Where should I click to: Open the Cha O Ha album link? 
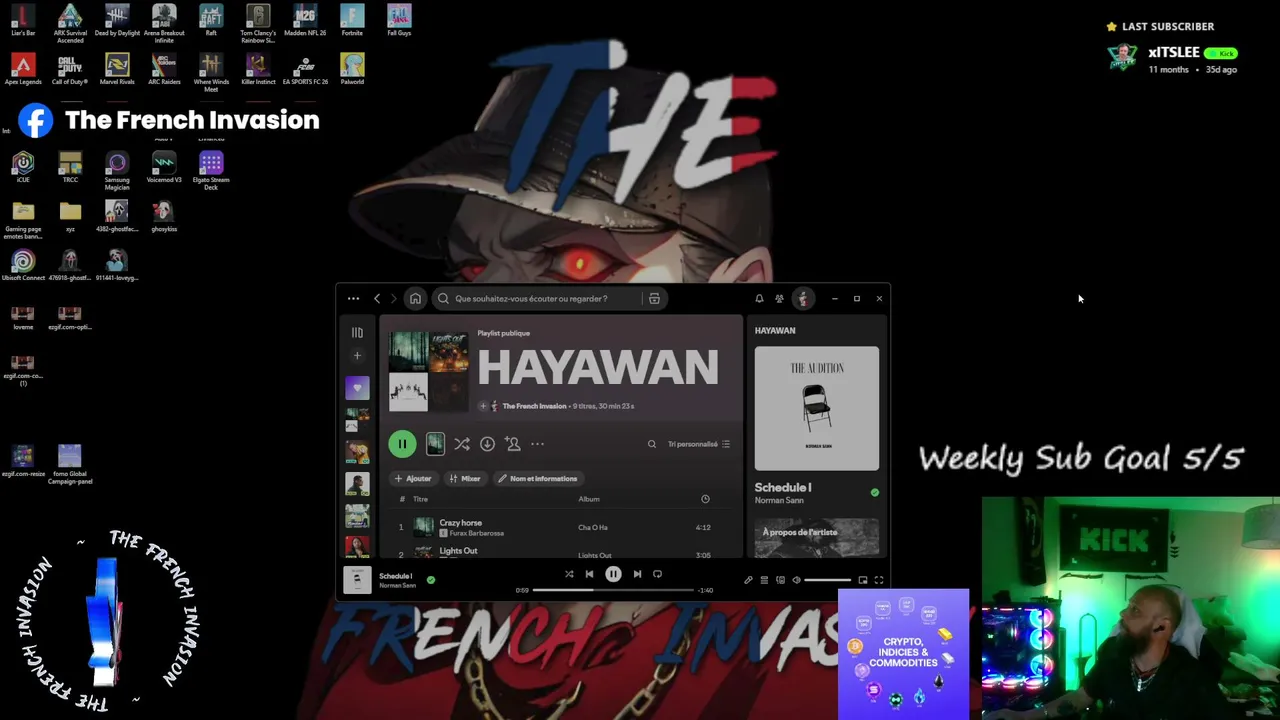coord(593,527)
